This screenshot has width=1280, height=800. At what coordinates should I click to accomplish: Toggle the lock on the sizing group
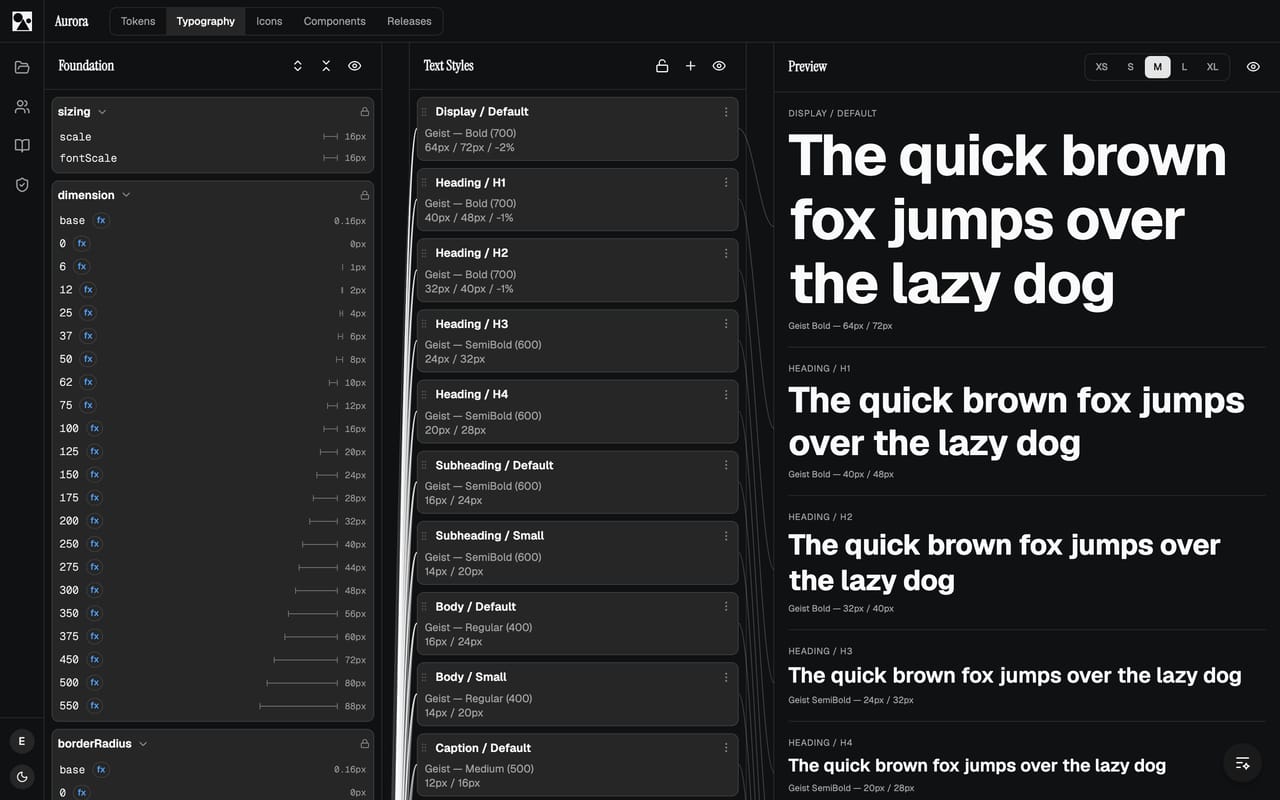tap(365, 112)
